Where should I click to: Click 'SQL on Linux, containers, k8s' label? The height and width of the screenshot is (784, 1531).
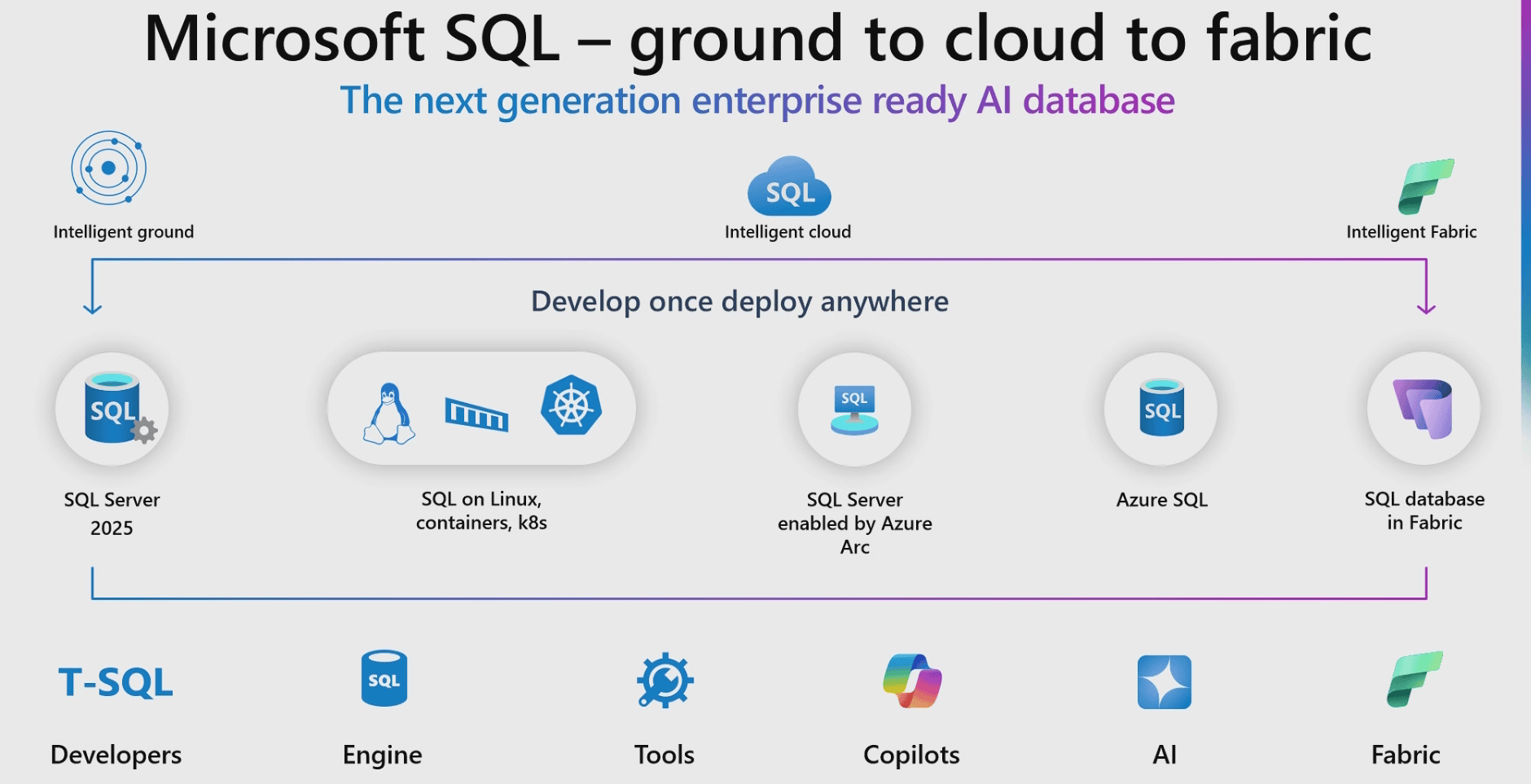[481, 510]
